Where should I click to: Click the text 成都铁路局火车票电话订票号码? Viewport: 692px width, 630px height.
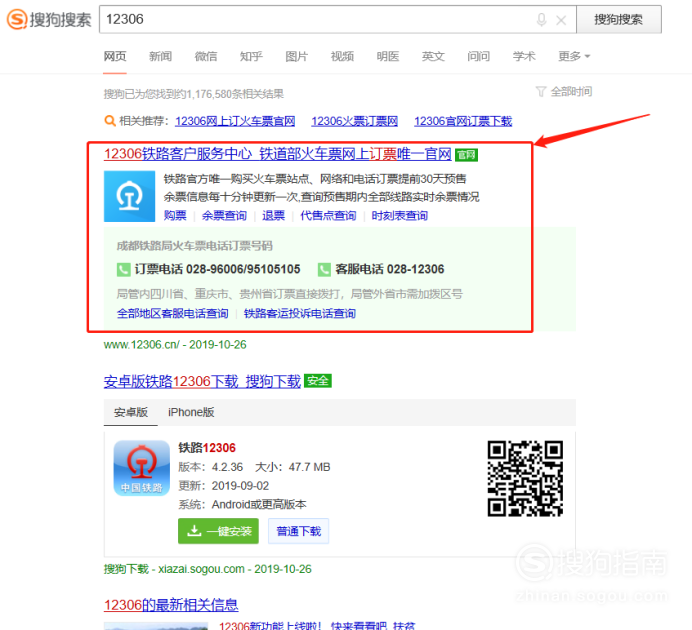[195, 246]
